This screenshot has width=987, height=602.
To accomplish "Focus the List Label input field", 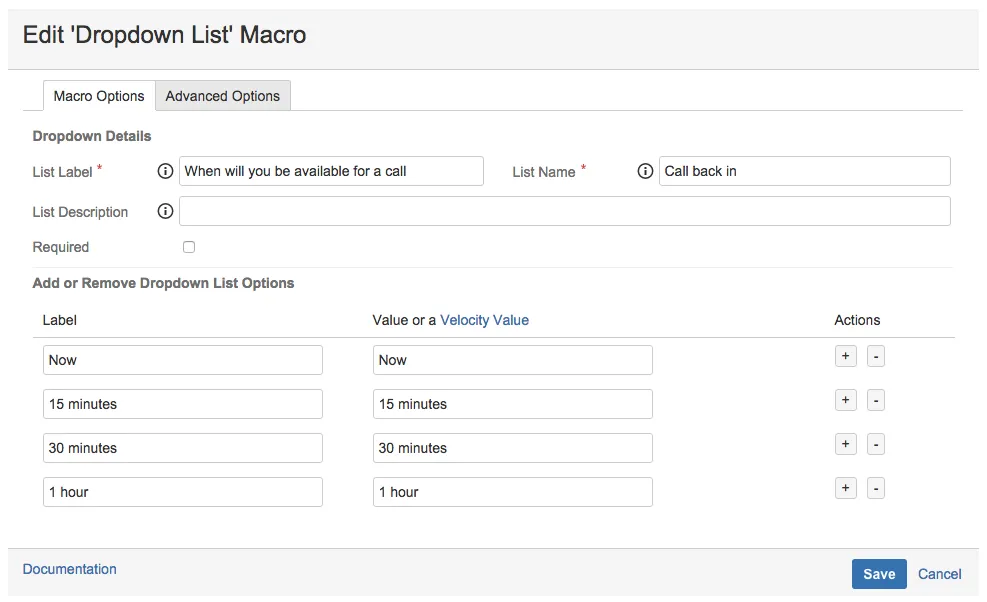I will click(331, 171).
